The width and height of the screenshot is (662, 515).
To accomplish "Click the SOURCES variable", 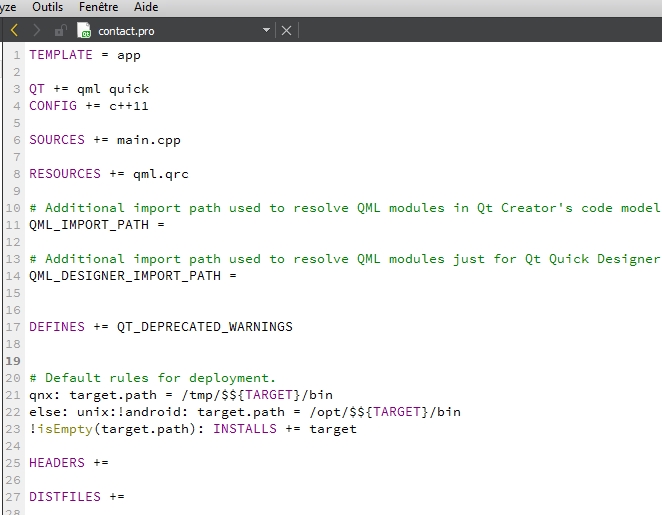I will pyautogui.click(x=57, y=140).
